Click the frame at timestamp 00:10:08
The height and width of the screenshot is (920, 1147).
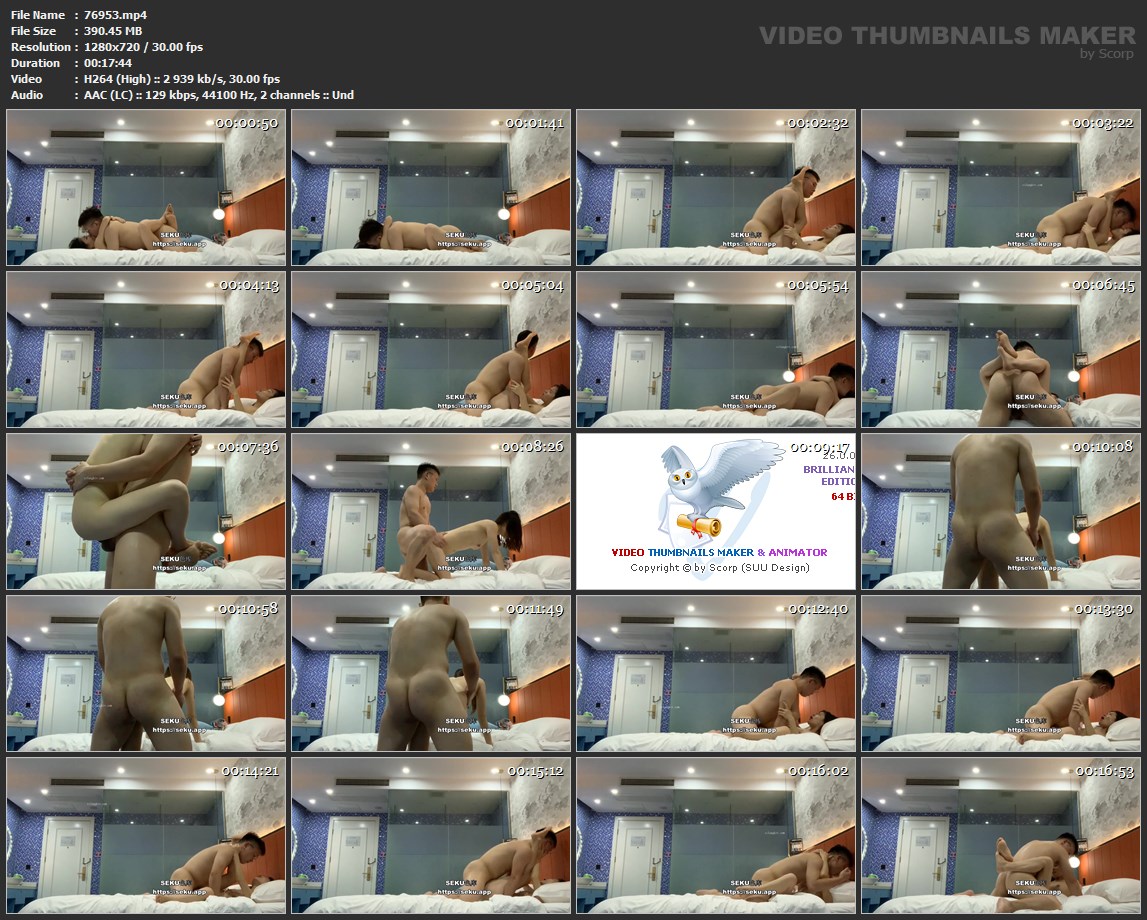(1000, 511)
